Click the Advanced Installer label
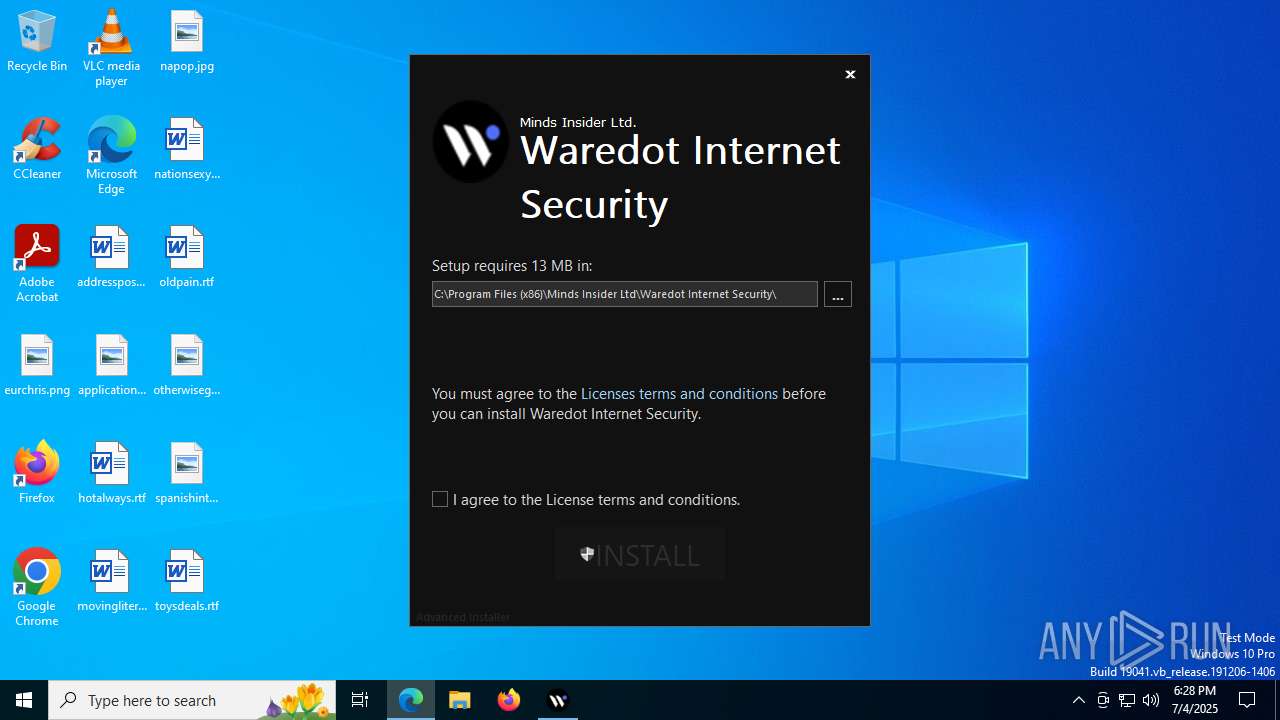The height and width of the screenshot is (720, 1280). point(463,617)
